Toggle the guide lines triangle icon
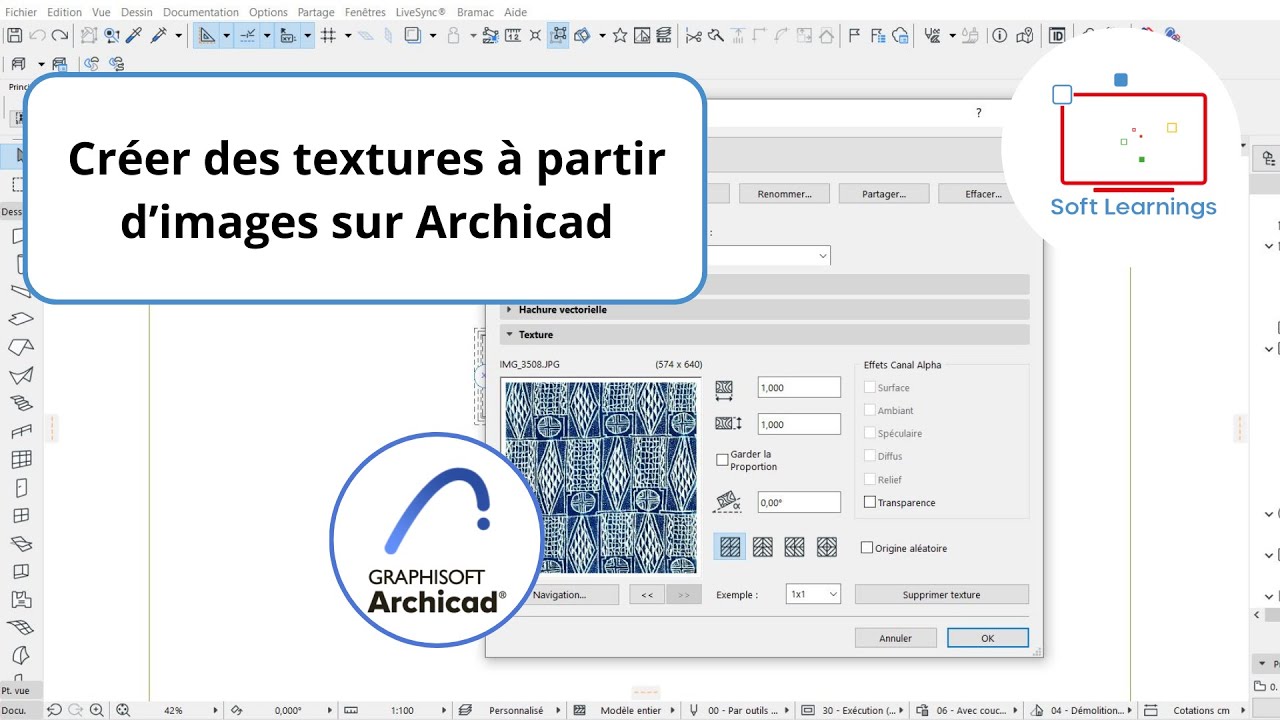Image resolution: width=1280 pixels, height=720 pixels. pyautogui.click(x=207, y=35)
